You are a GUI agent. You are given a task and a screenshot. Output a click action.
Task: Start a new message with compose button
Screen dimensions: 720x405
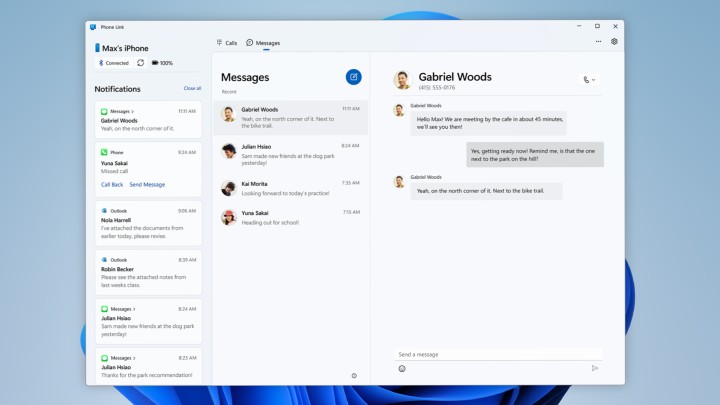(353, 77)
